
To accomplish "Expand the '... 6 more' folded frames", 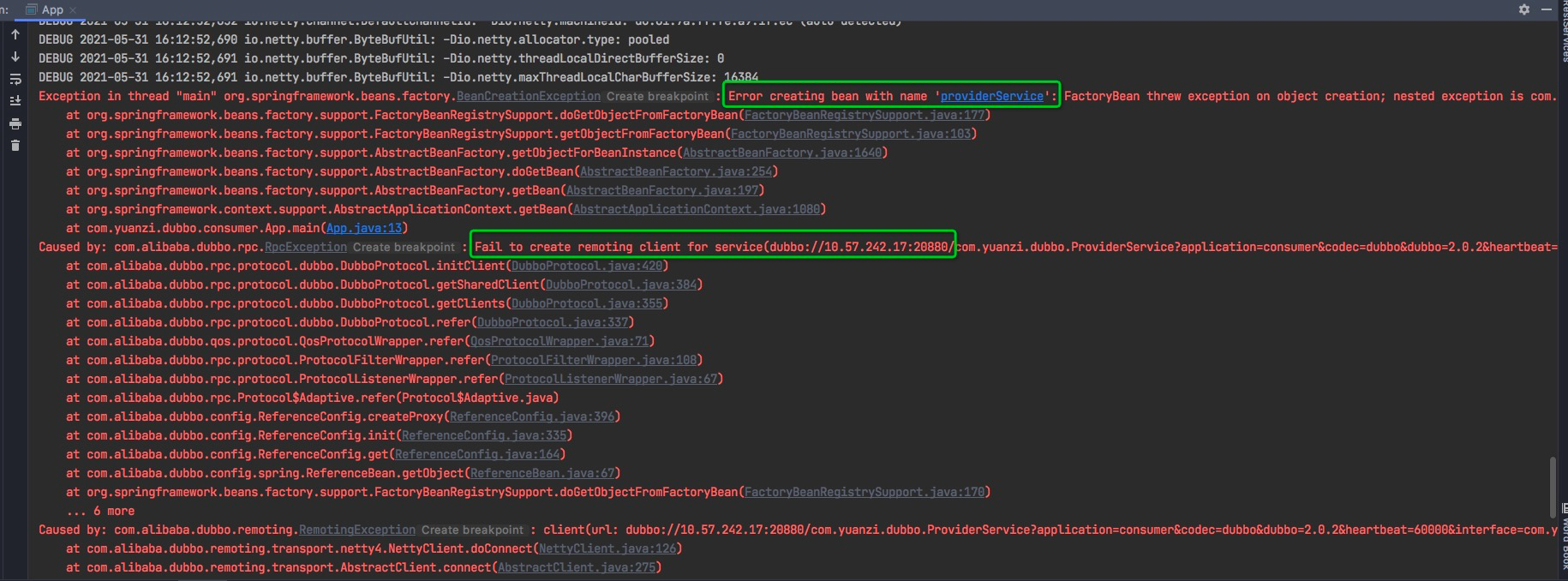I will (x=100, y=511).
